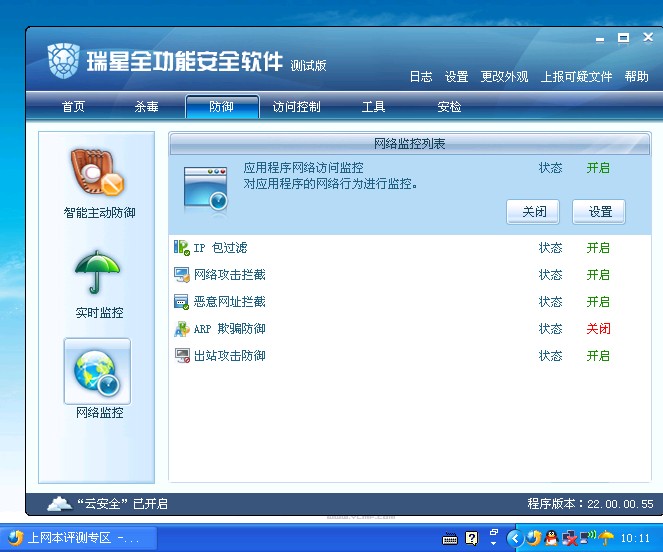Open the 日志 menu link
This screenshot has height=552, width=663.
421,77
